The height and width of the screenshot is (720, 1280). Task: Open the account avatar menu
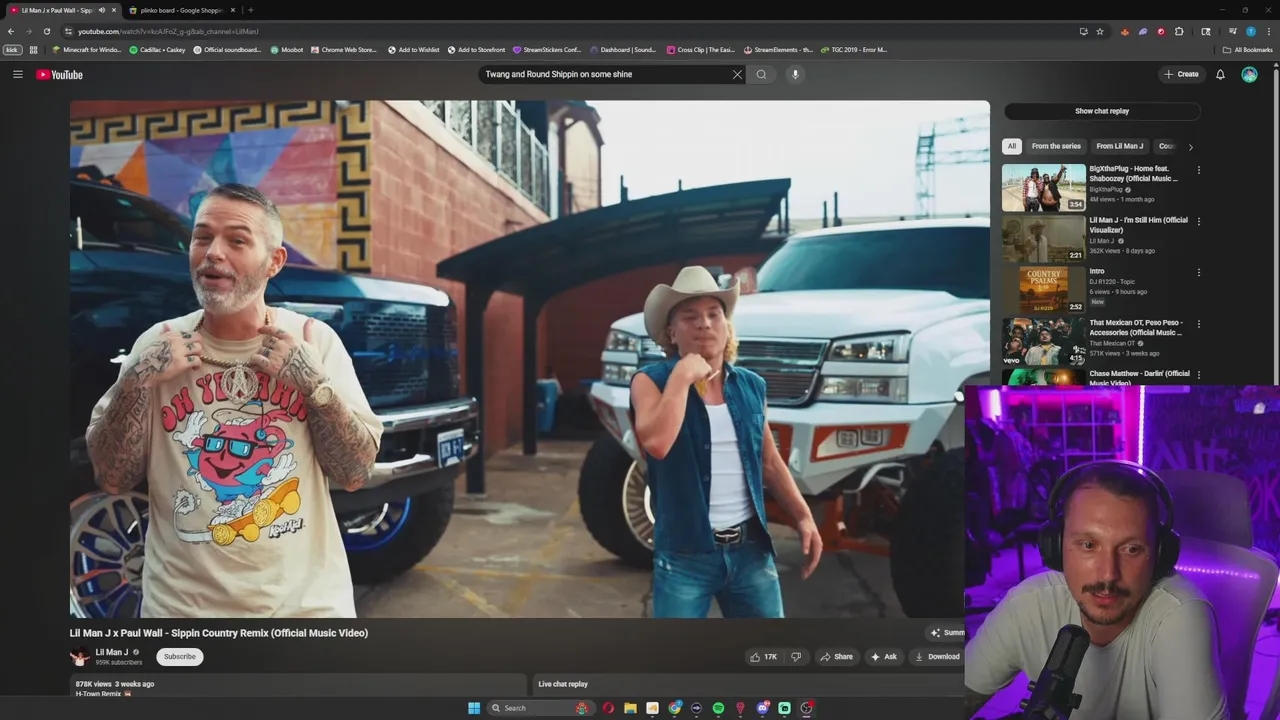click(x=1249, y=74)
